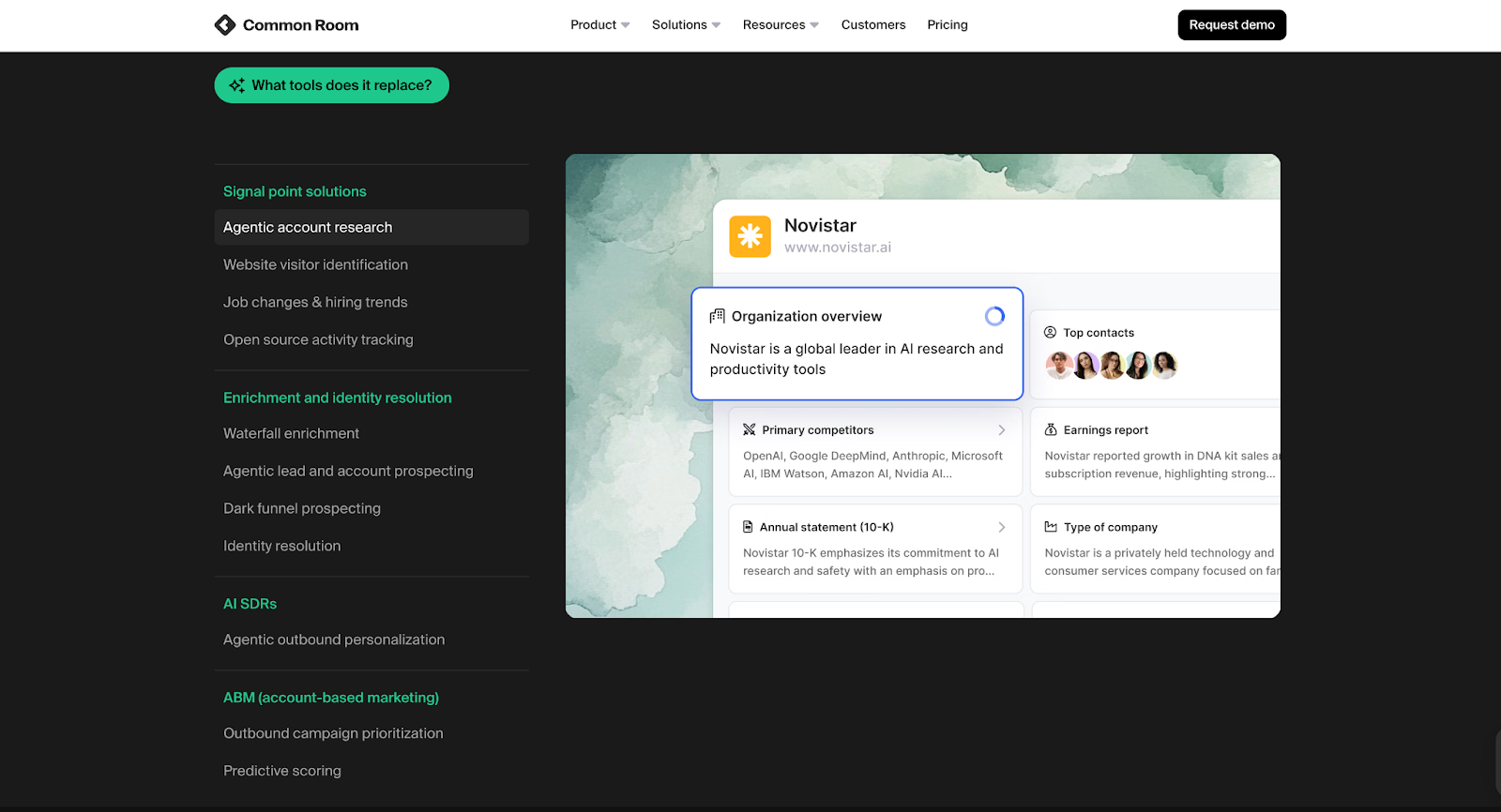Open the Product dropdown menu

[600, 25]
